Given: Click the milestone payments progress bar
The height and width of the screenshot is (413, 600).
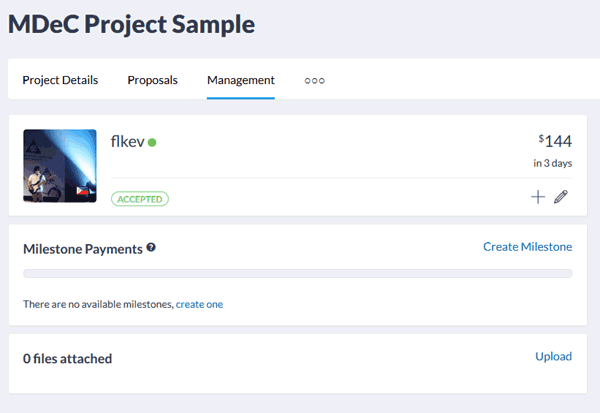Looking at the screenshot, I should click(x=298, y=273).
